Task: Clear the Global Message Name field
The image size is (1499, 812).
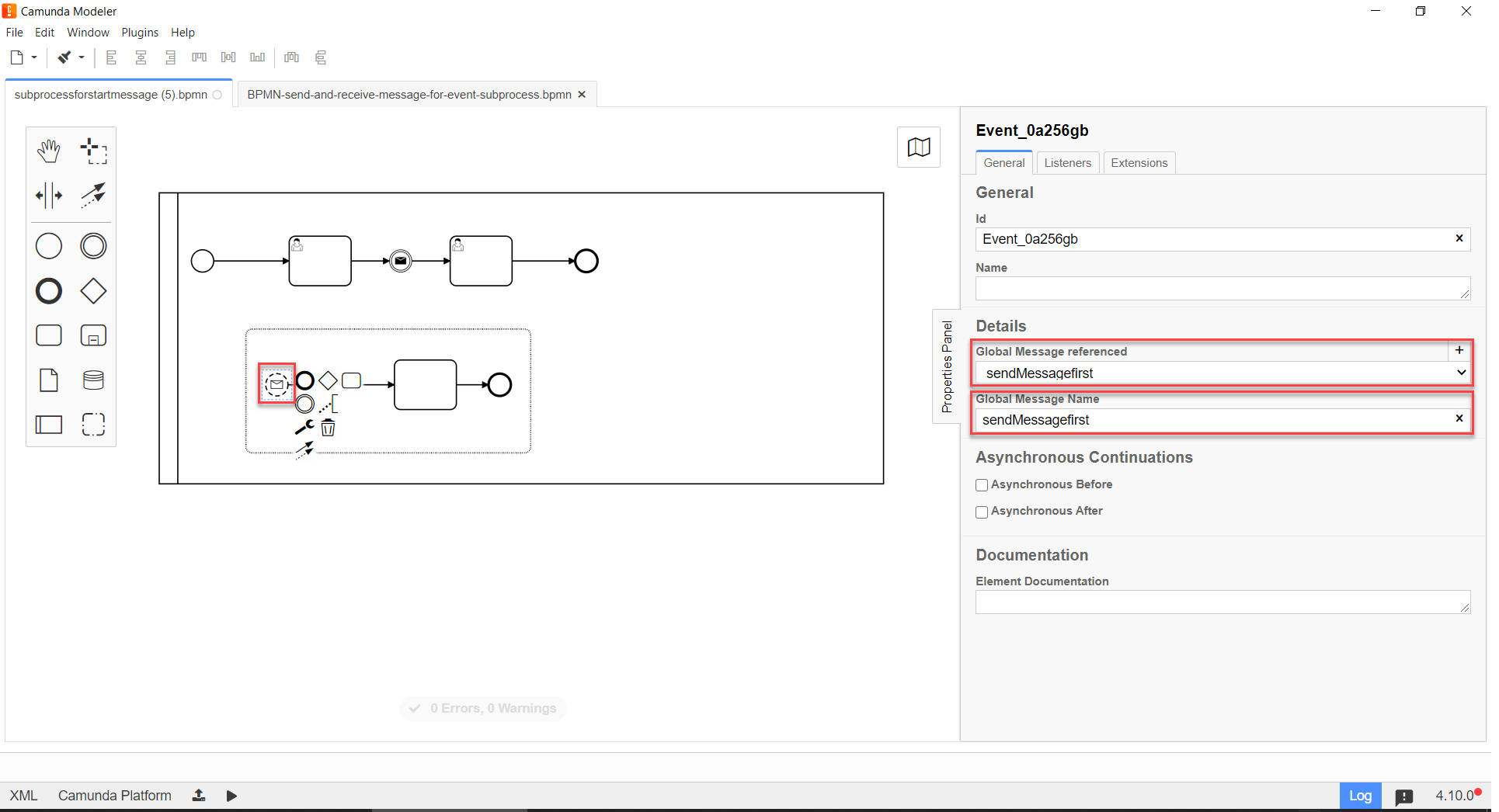Action: (1459, 419)
